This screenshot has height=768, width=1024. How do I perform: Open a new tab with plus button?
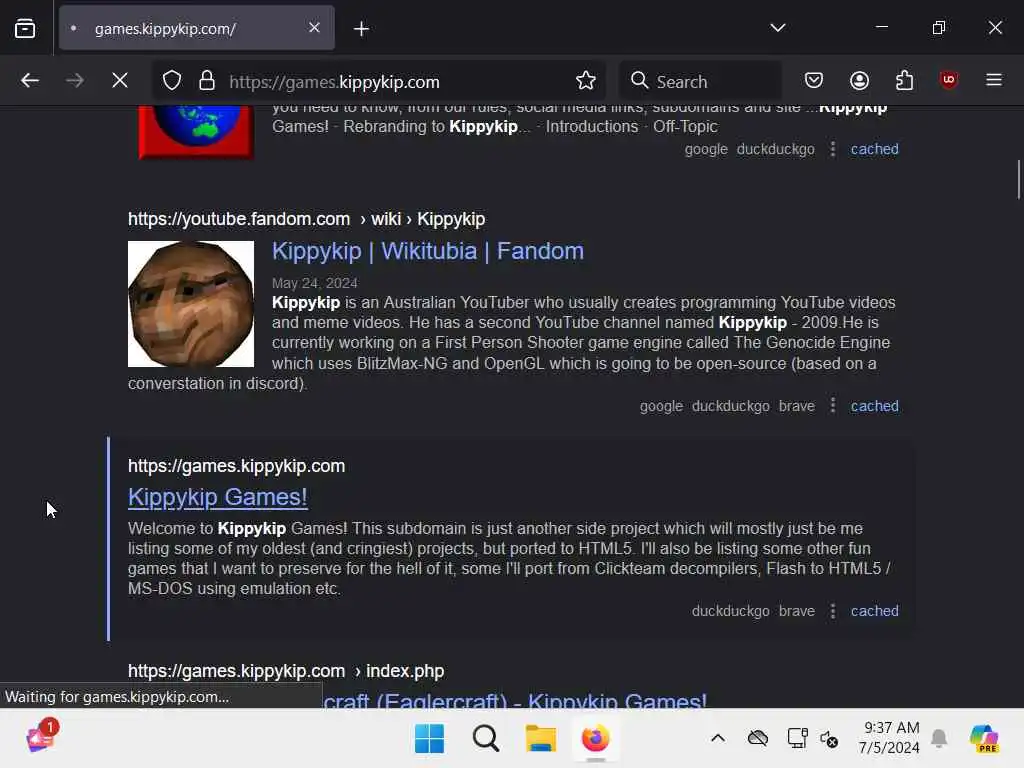pyautogui.click(x=361, y=29)
